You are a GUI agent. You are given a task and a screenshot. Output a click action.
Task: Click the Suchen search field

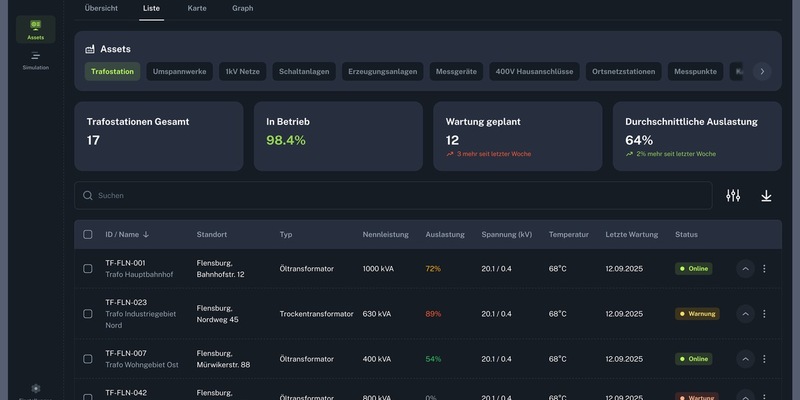click(x=393, y=196)
